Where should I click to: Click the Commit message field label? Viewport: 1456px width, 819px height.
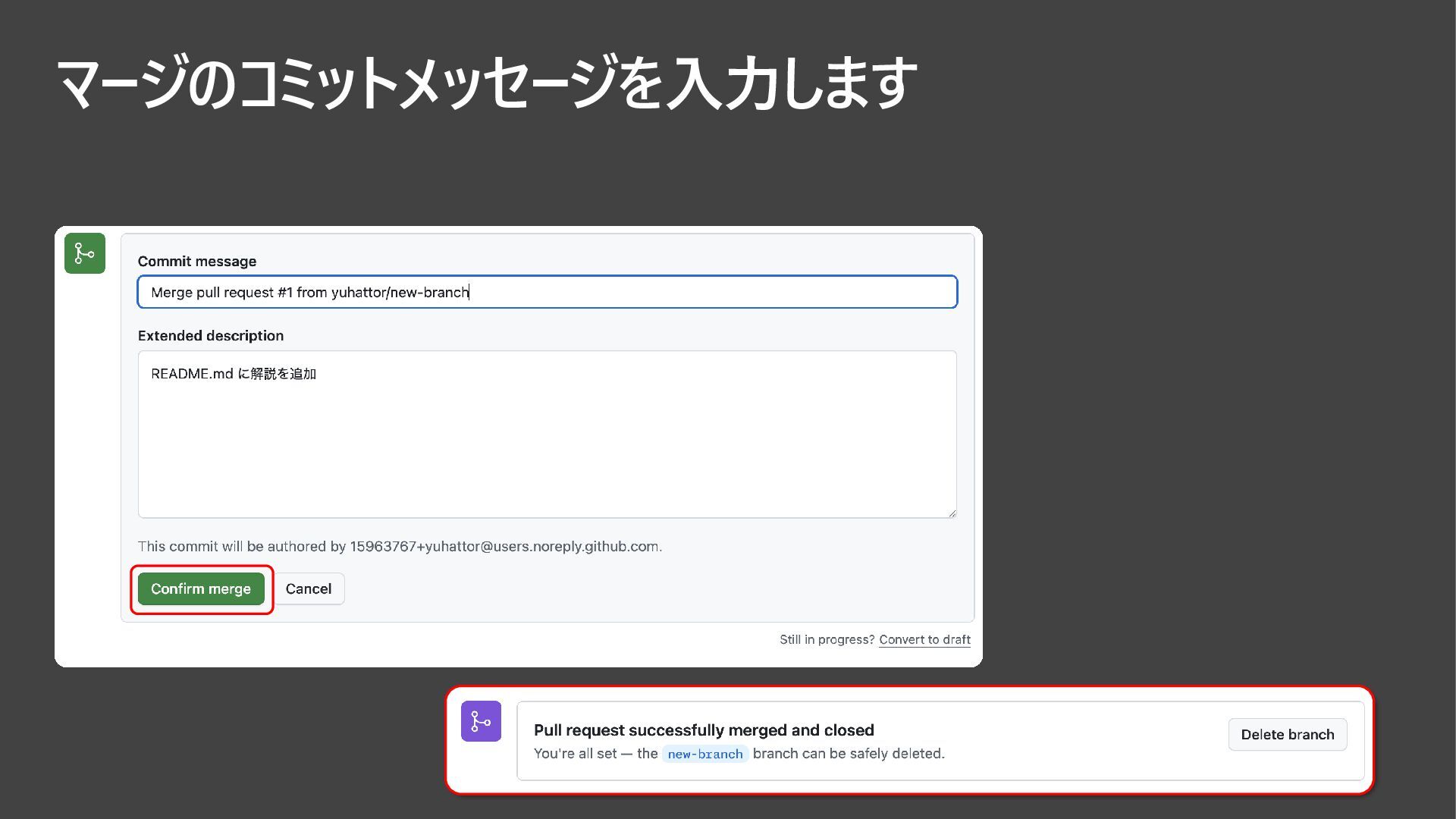[197, 262]
